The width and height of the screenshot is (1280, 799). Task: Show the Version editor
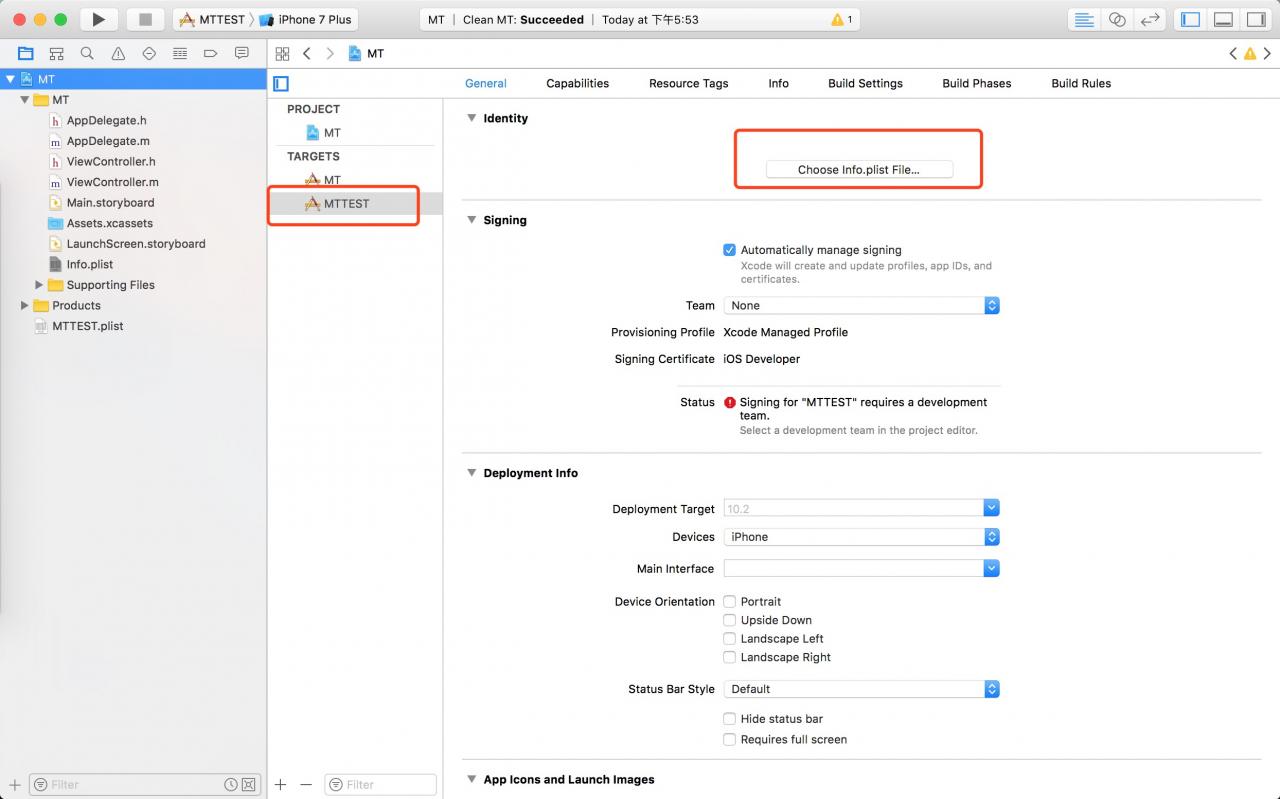[x=1150, y=19]
